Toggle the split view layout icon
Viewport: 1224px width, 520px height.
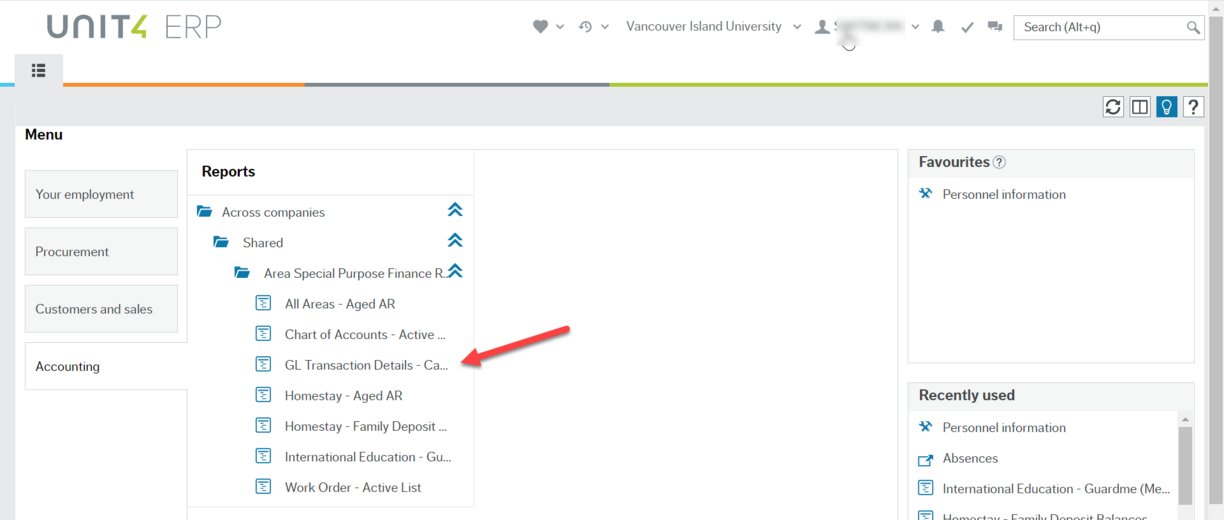1140,107
